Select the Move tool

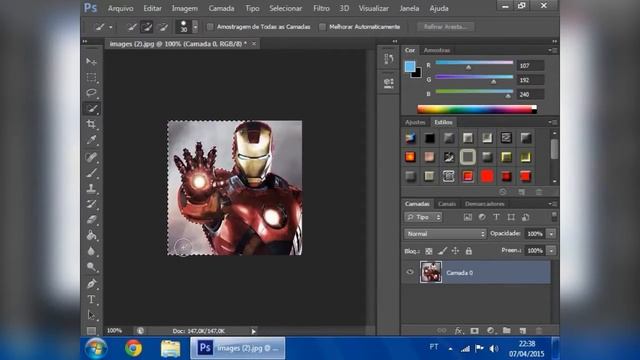91,62
